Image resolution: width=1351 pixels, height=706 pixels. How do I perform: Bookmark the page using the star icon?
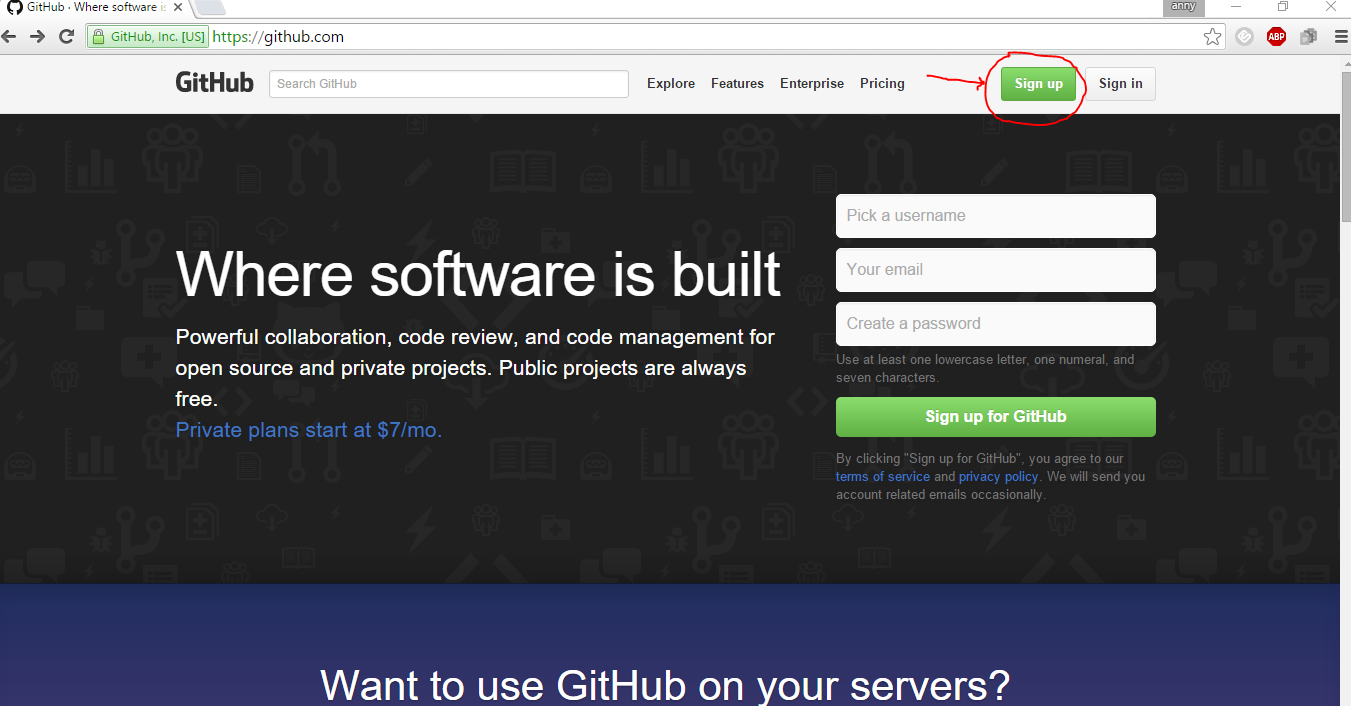pyautogui.click(x=1212, y=36)
